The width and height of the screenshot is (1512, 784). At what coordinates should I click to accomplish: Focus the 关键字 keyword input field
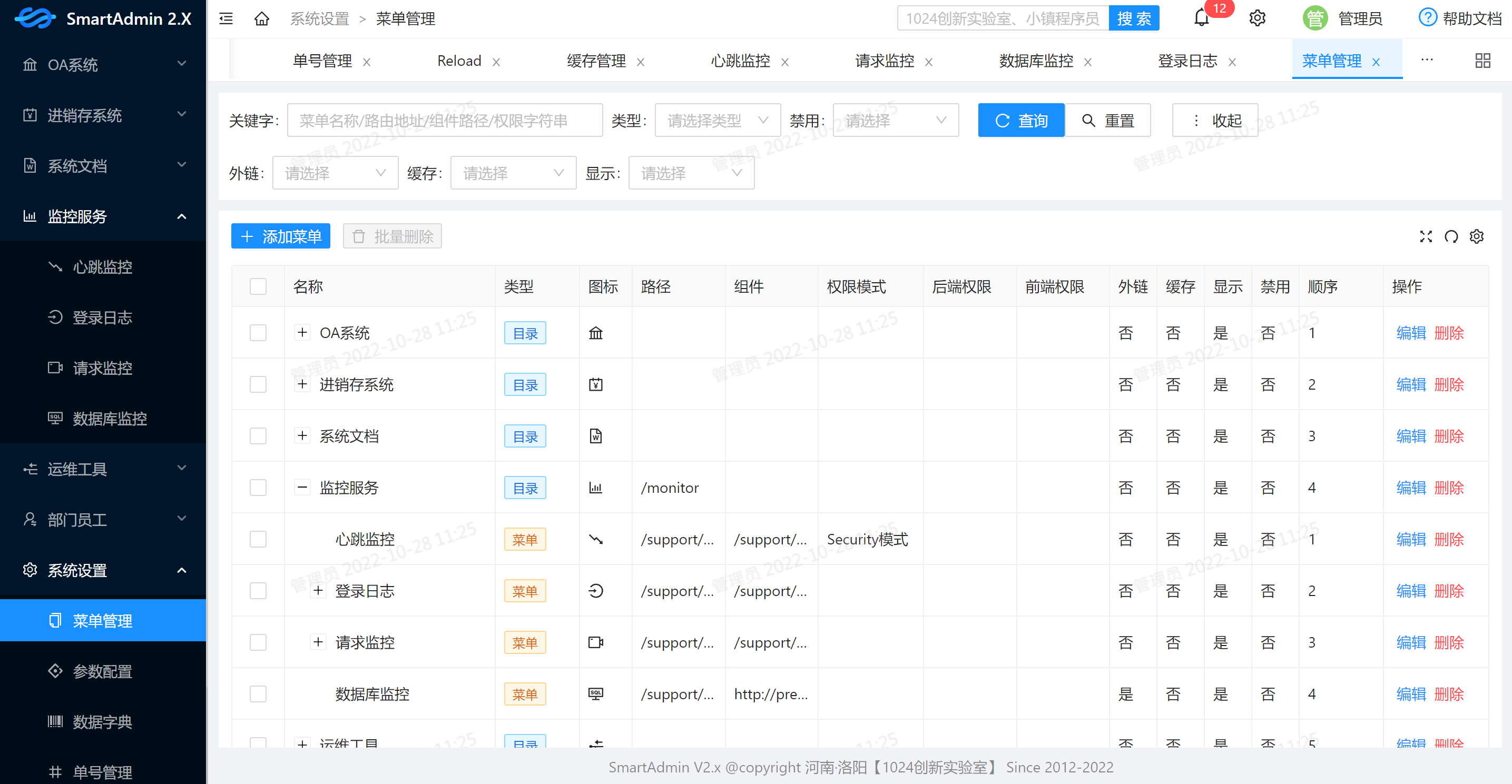pos(444,120)
